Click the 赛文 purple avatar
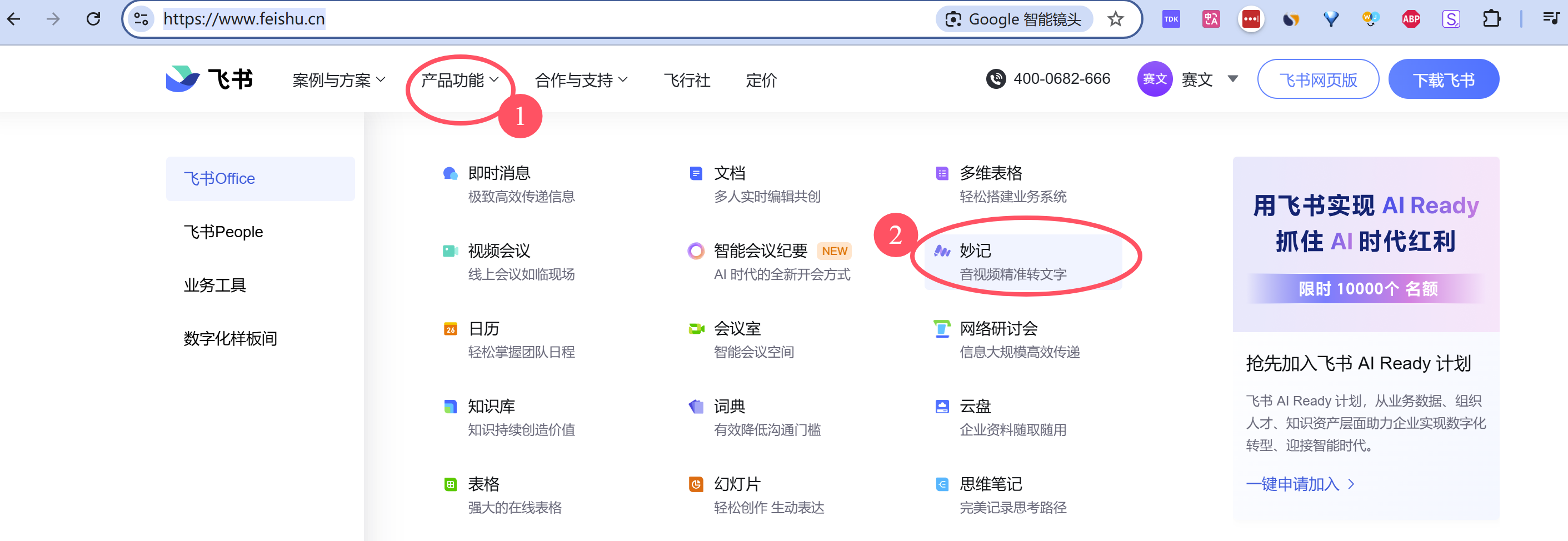This screenshot has height=541, width=1568. tap(1155, 79)
